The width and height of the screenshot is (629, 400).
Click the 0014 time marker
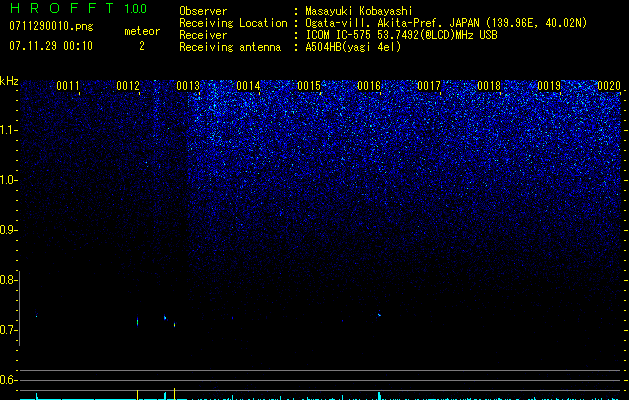click(x=248, y=86)
